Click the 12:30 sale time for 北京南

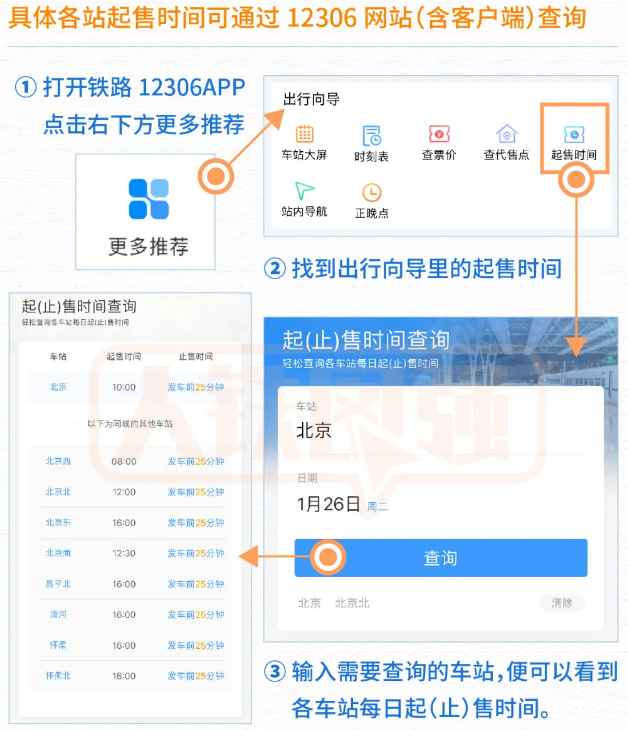pos(124,553)
